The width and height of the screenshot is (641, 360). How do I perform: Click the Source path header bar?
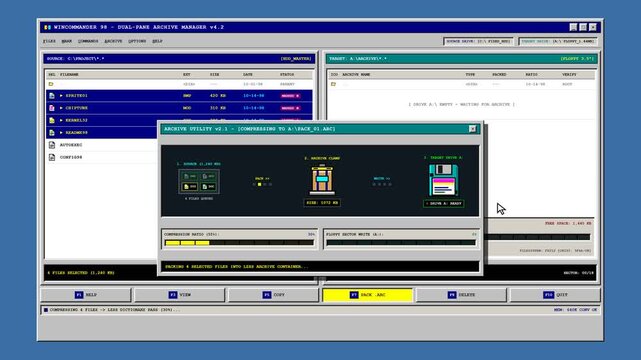tap(179, 58)
